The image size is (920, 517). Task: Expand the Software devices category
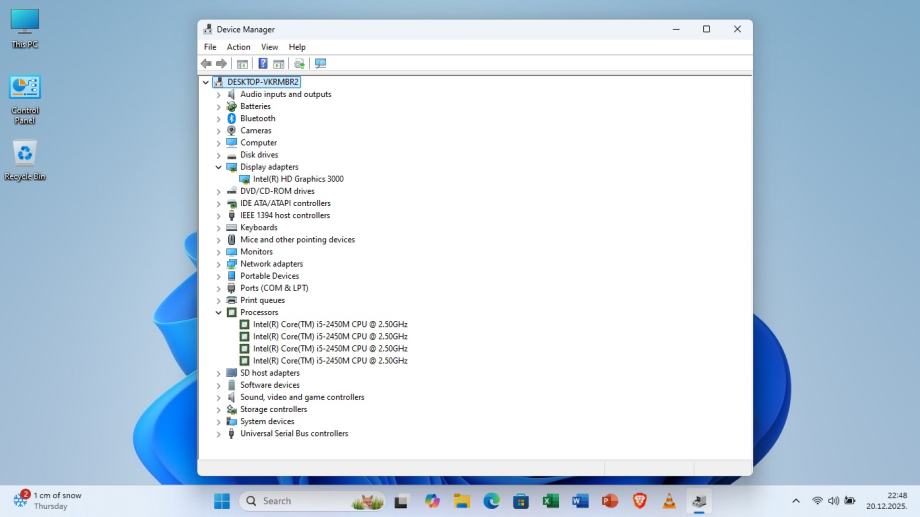pyautogui.click(x=218, y=386)
